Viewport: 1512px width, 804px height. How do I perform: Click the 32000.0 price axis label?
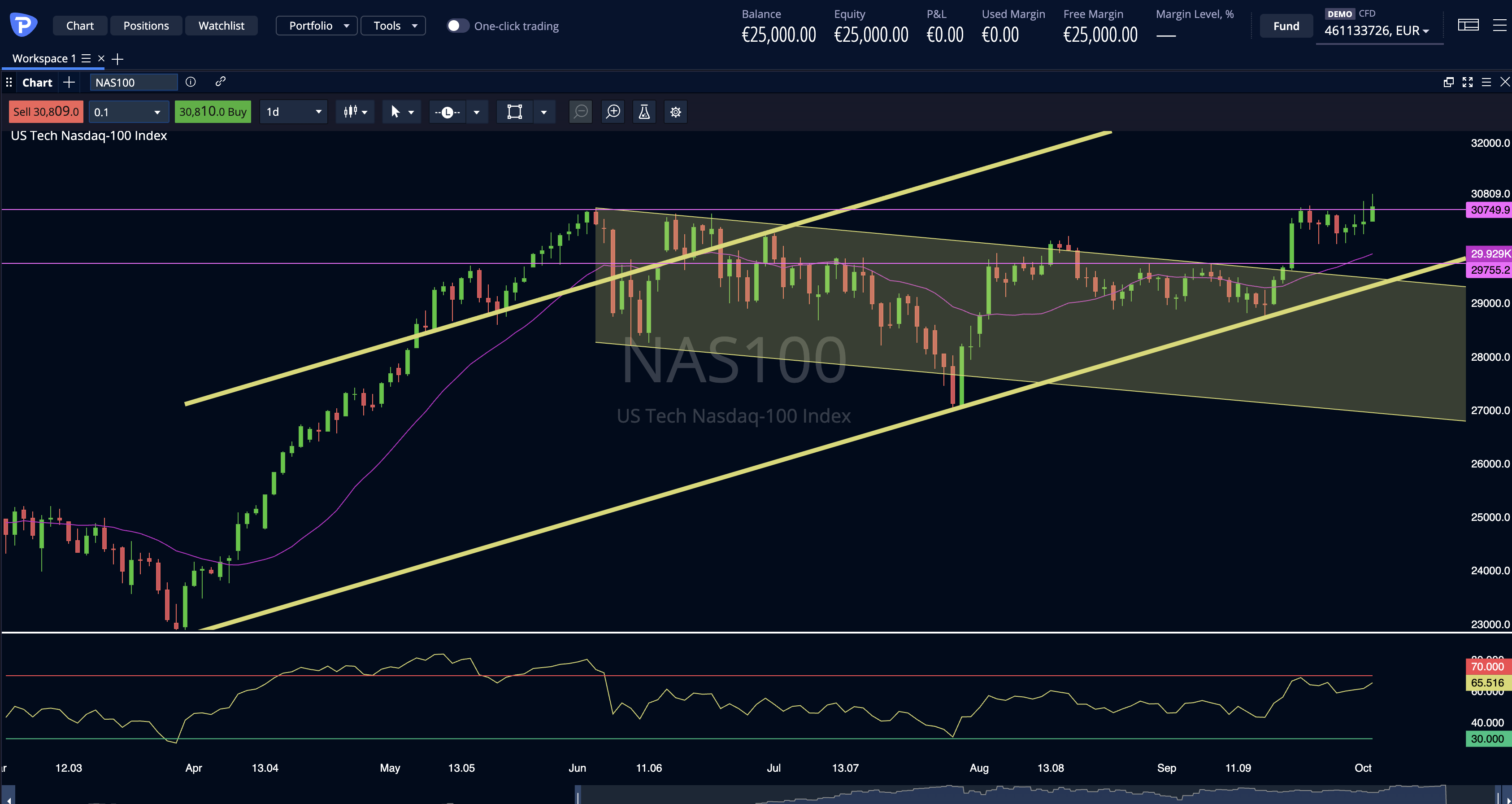point(1490,143)
